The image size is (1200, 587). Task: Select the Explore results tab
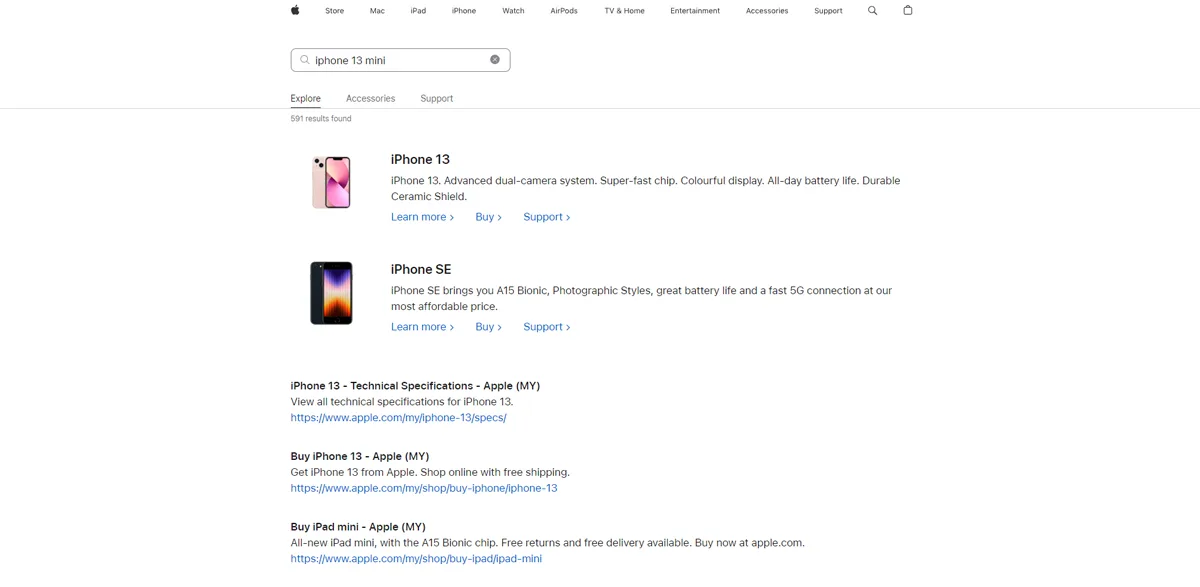point(306,98)
